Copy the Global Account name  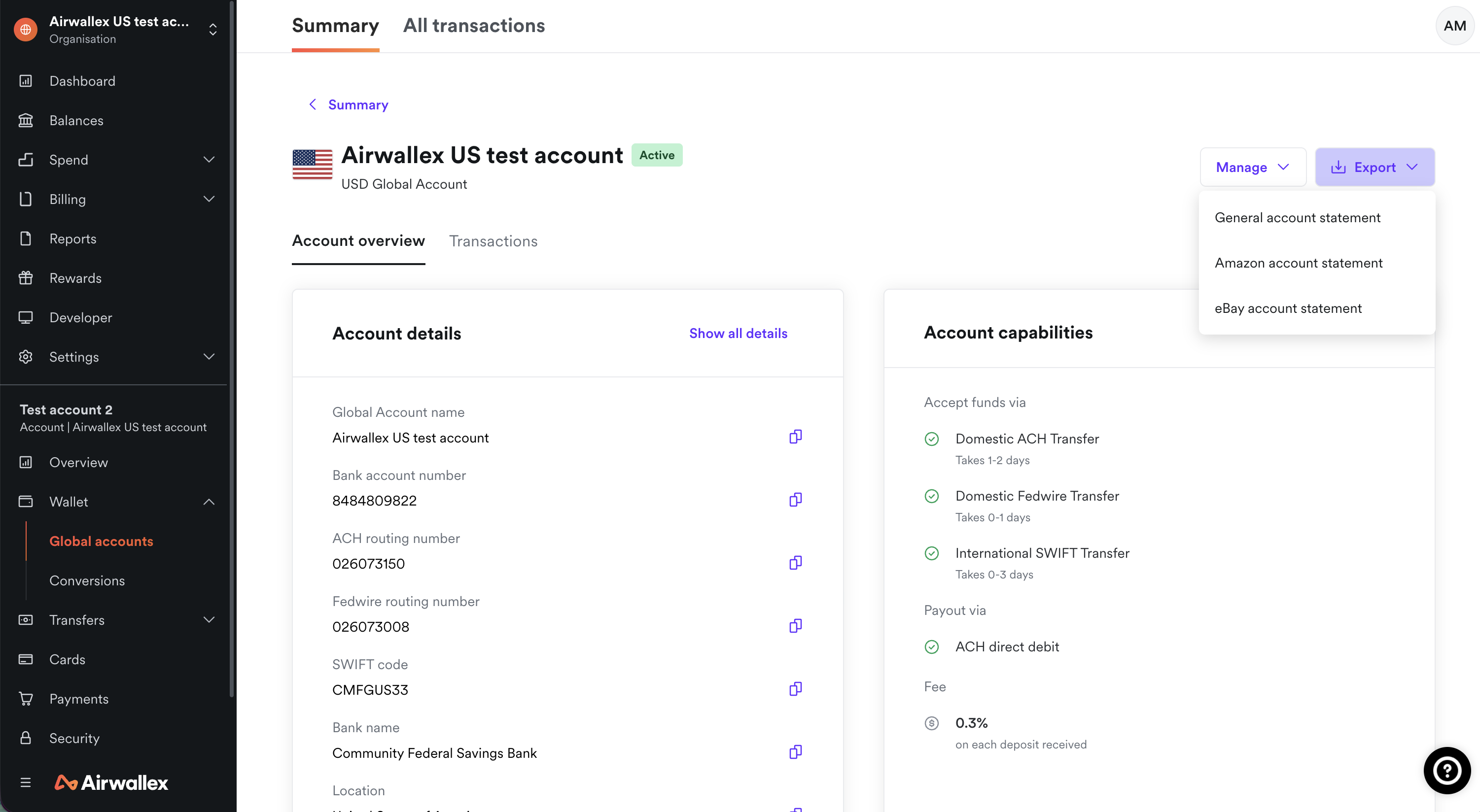tap(795, 437)
